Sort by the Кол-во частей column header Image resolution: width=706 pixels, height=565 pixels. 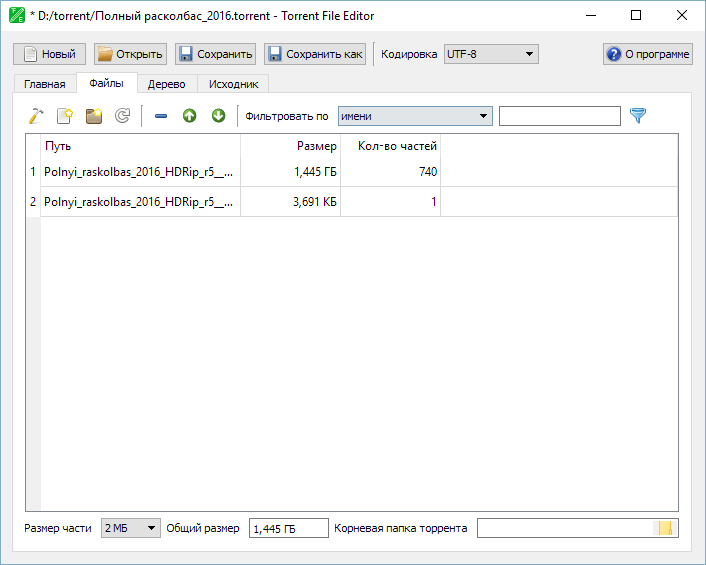[x=390, y=146]
